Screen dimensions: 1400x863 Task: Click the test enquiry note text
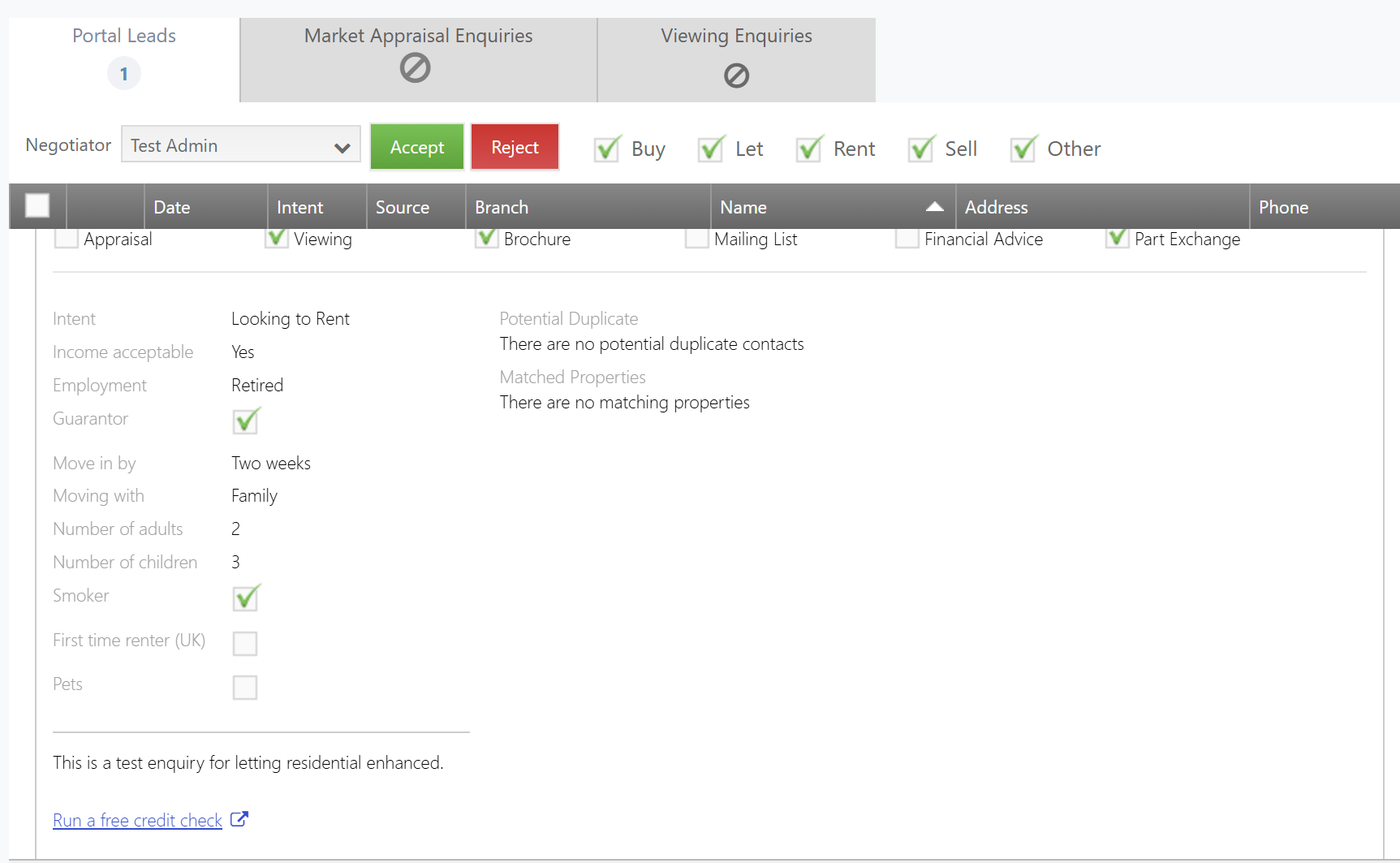[x=248, y=762]
